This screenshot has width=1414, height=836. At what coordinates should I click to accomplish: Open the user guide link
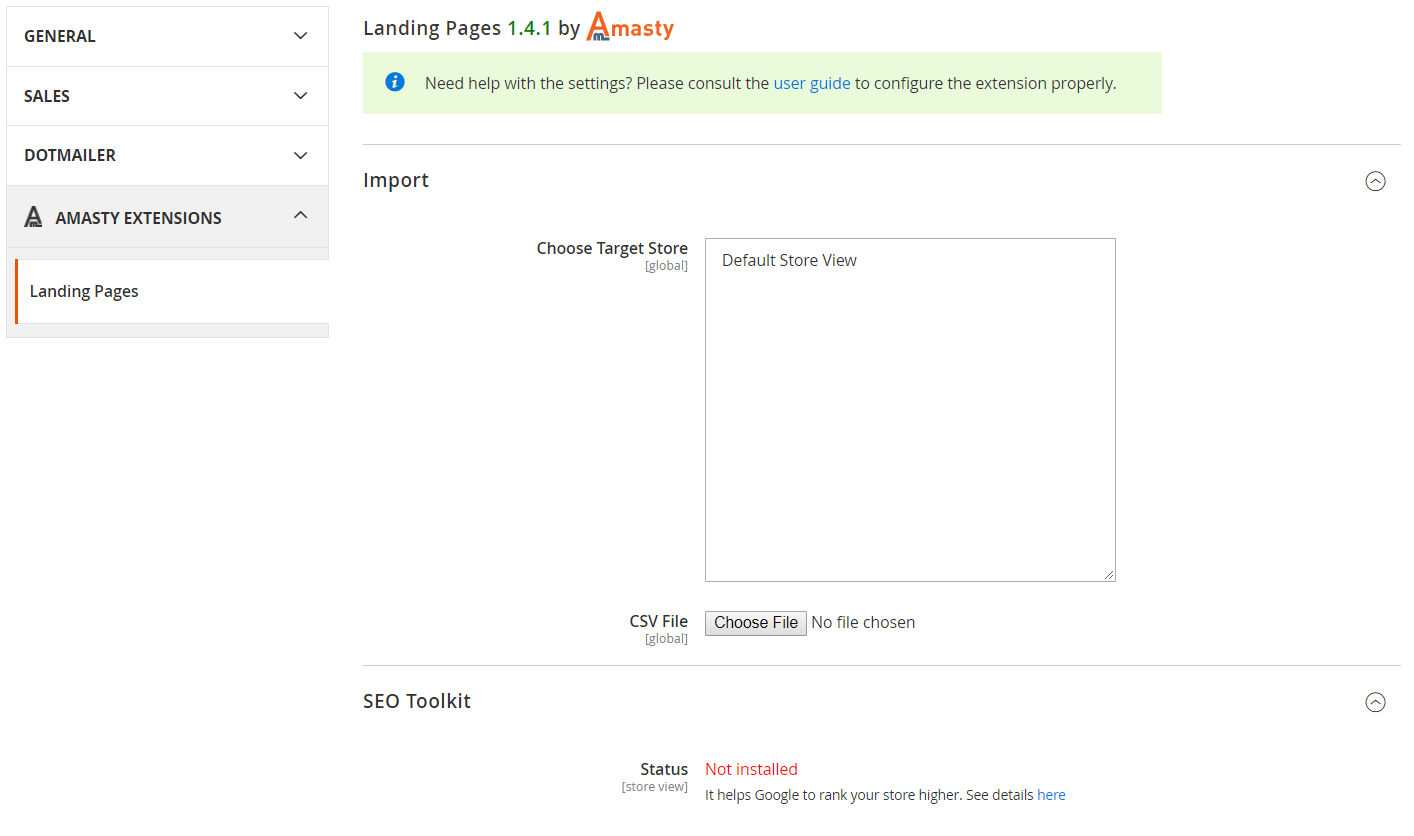811,84
